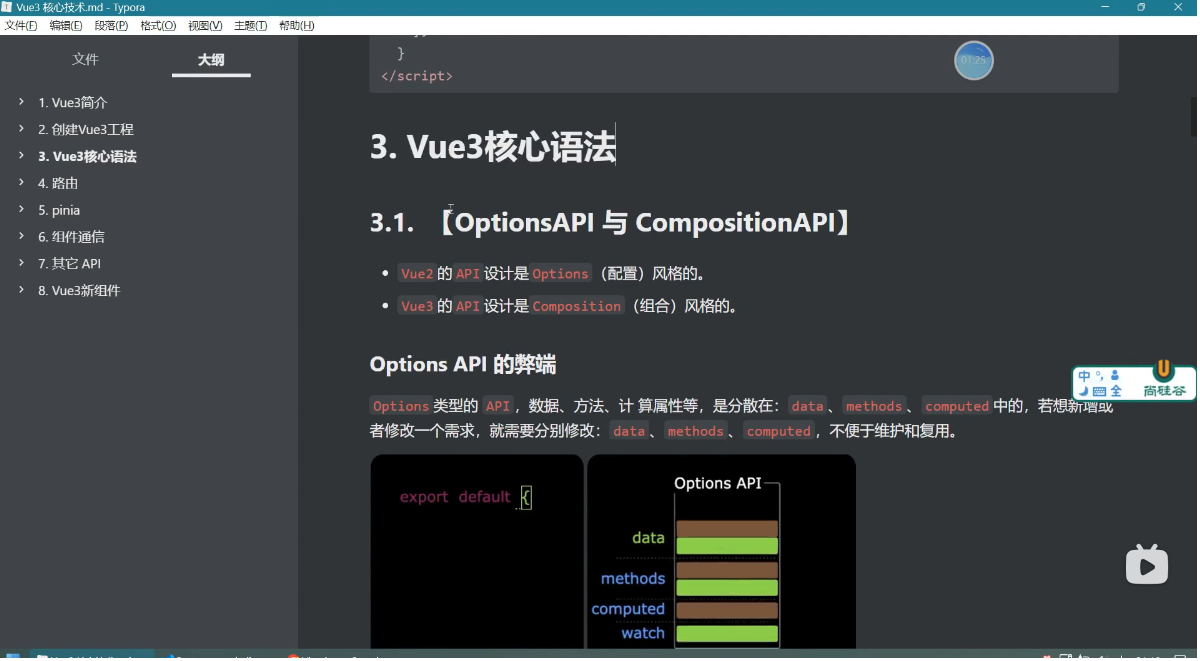Click 'data' code after 就需要分别修改：
Screen dimensions: 1200x661
click(x=629, y=431)
